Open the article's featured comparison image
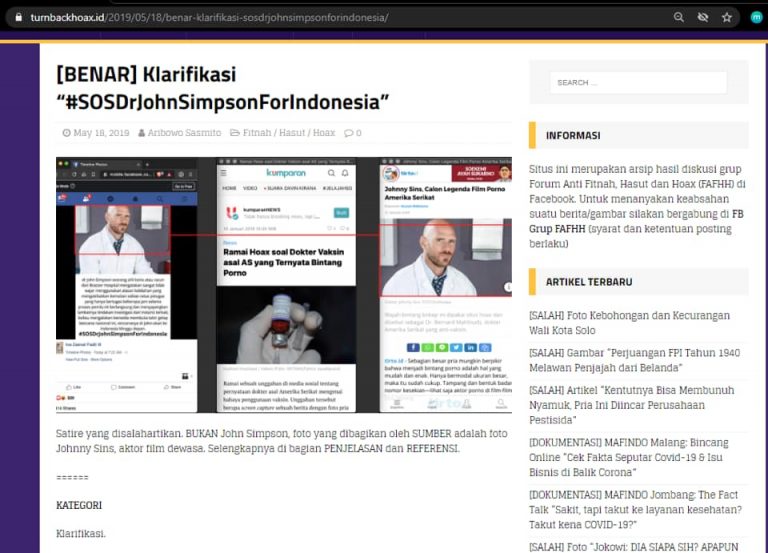The image size is (768, 553). pos(284,285)
